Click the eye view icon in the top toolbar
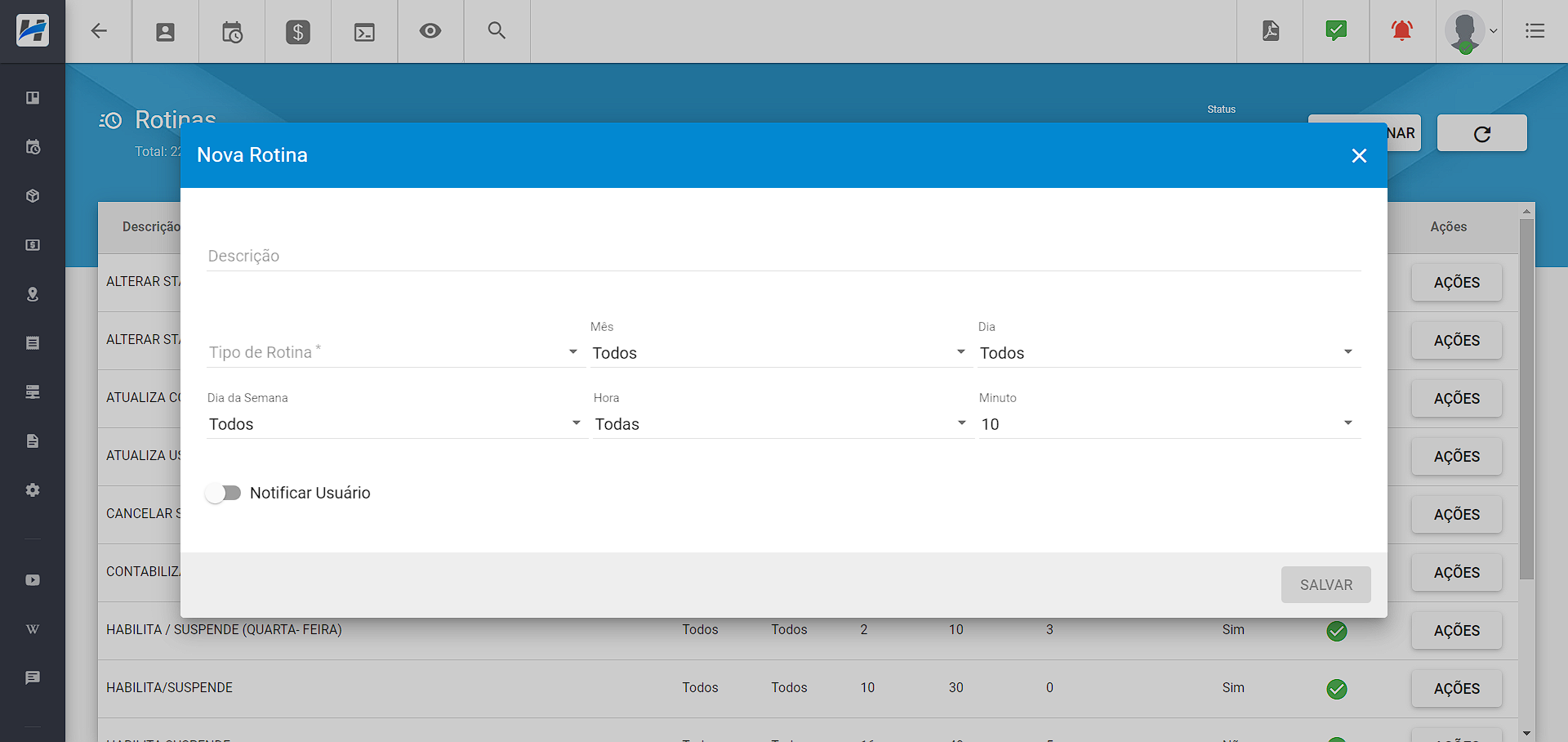1568x742 pixels. 430,31
